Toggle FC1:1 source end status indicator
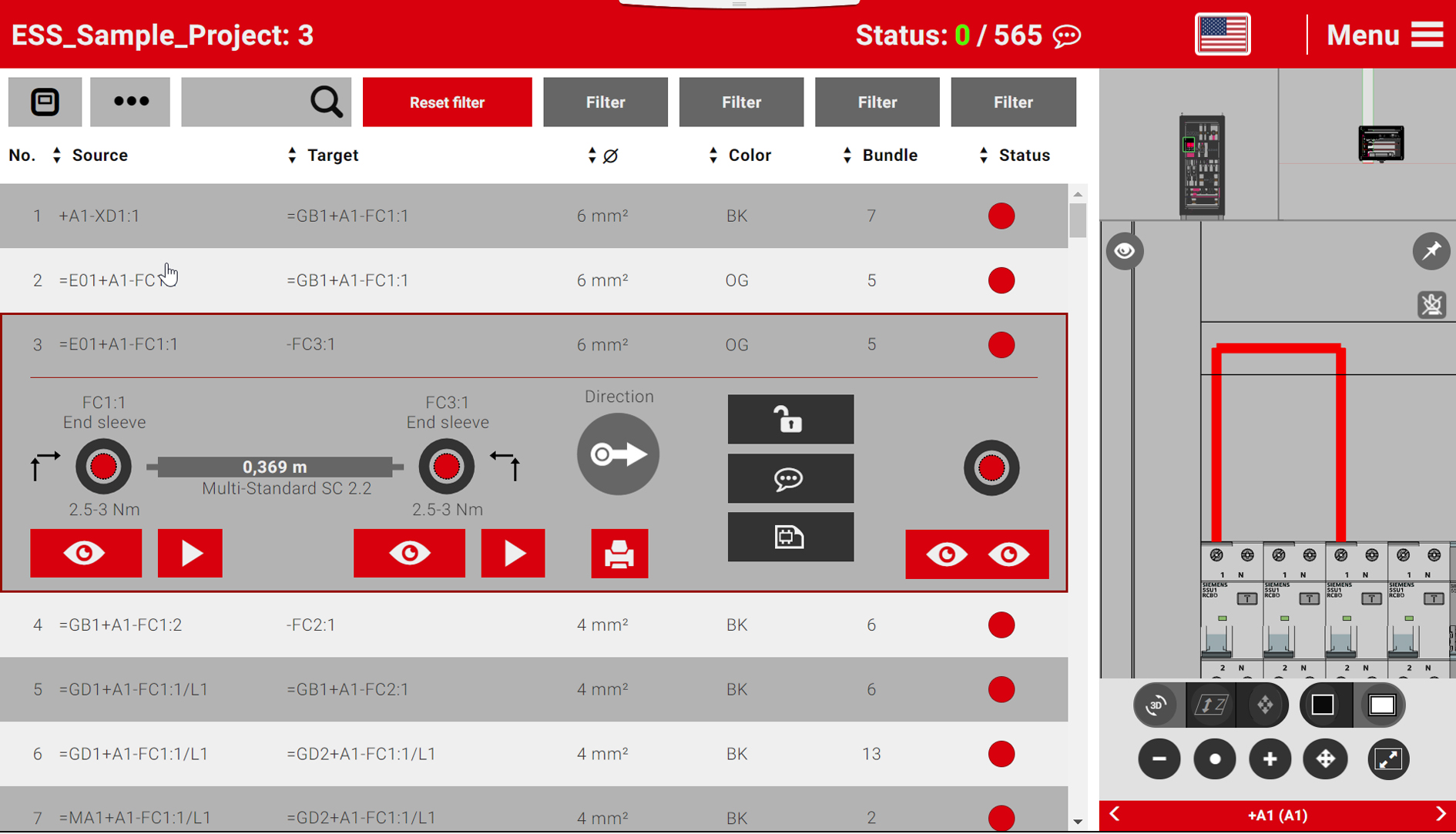 tap(103, 467)
